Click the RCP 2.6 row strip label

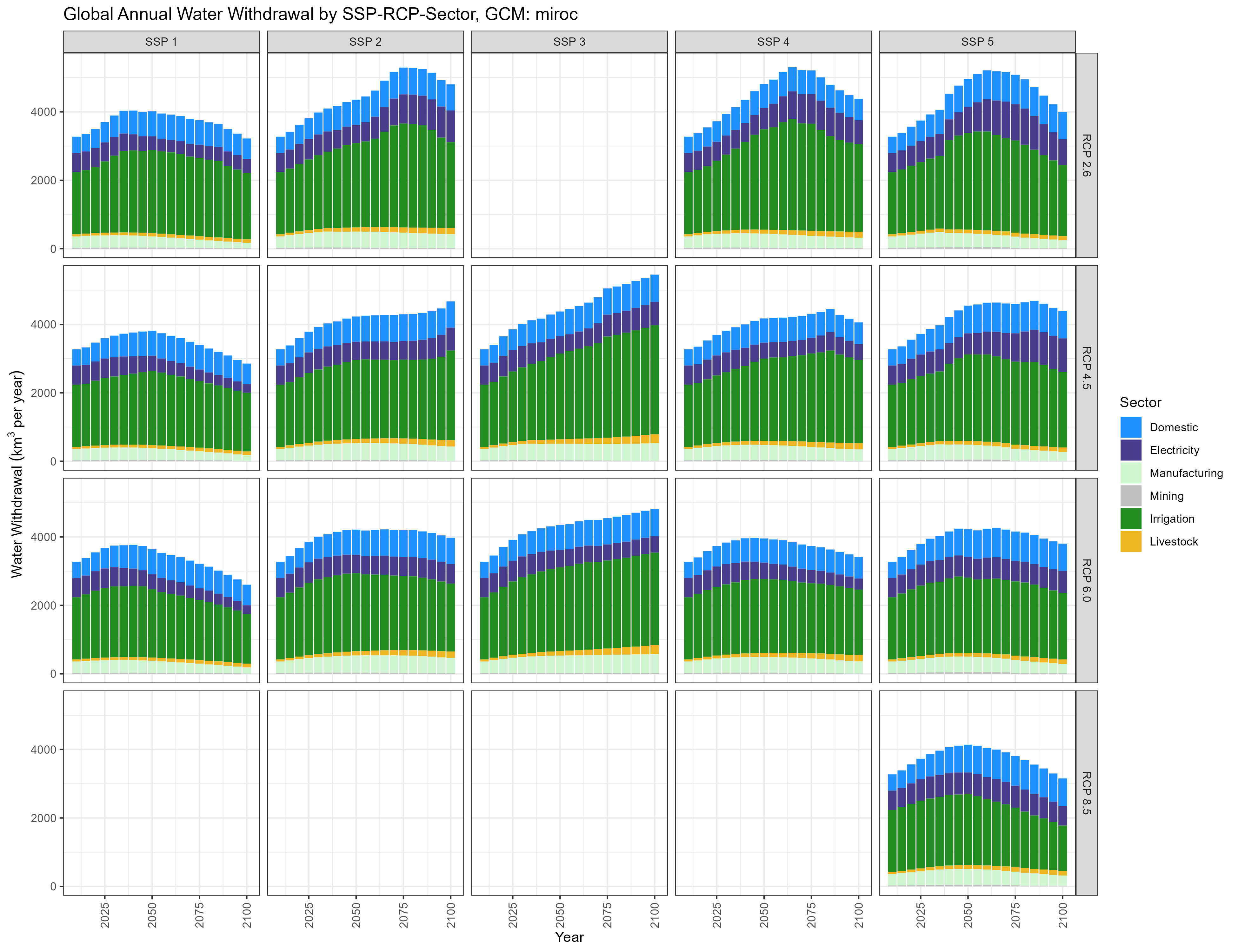(x=1087, y=155)
